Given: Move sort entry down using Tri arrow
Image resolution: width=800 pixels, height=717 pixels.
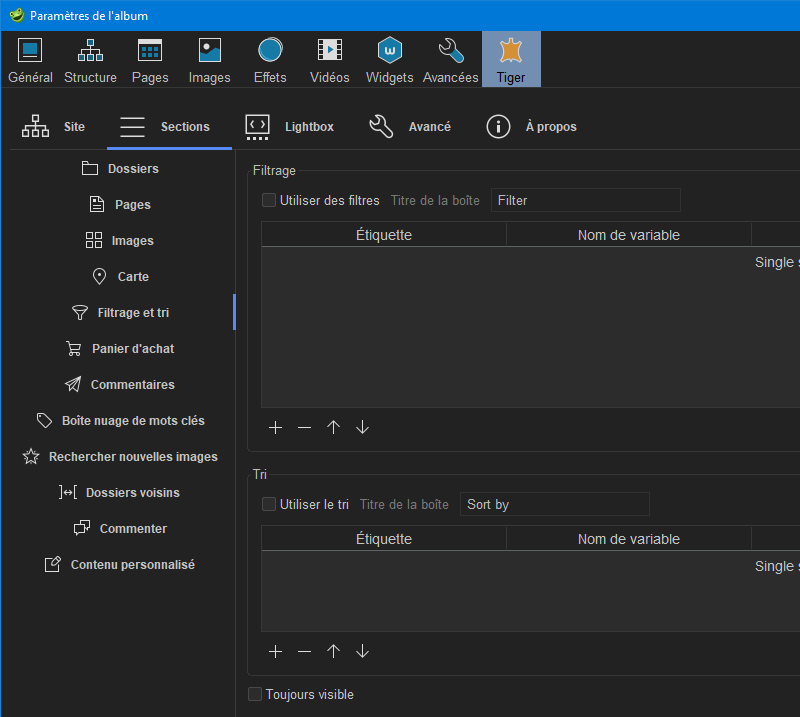Looking at the screenshot, I should [x=363, y=652].
